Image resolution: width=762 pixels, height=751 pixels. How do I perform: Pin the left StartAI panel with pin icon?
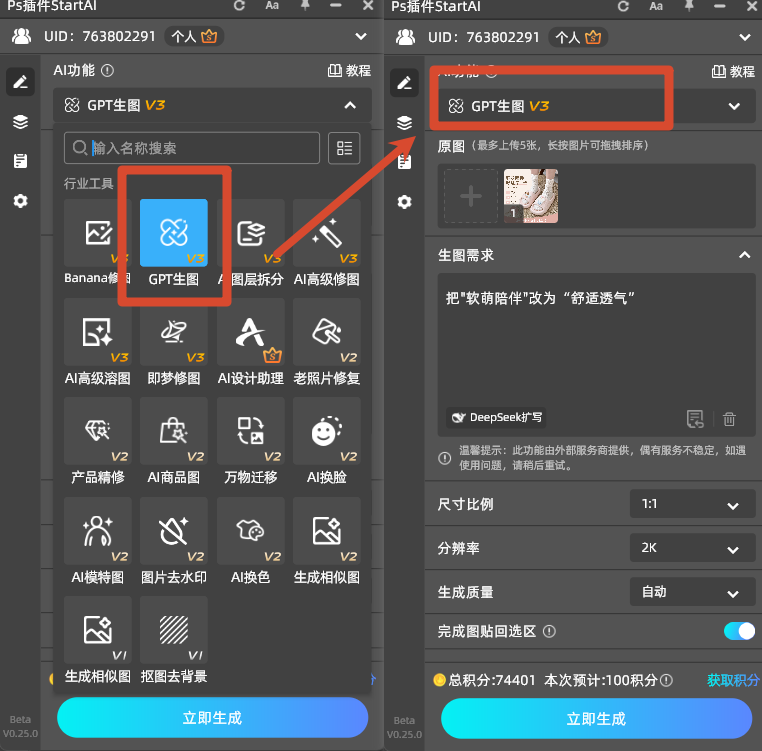tap(305, 5)
